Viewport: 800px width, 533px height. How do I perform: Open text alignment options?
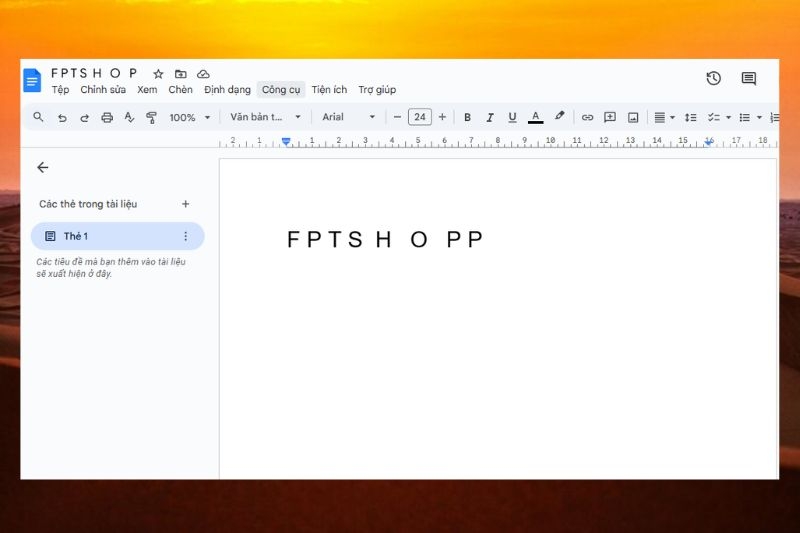point(664,117)
